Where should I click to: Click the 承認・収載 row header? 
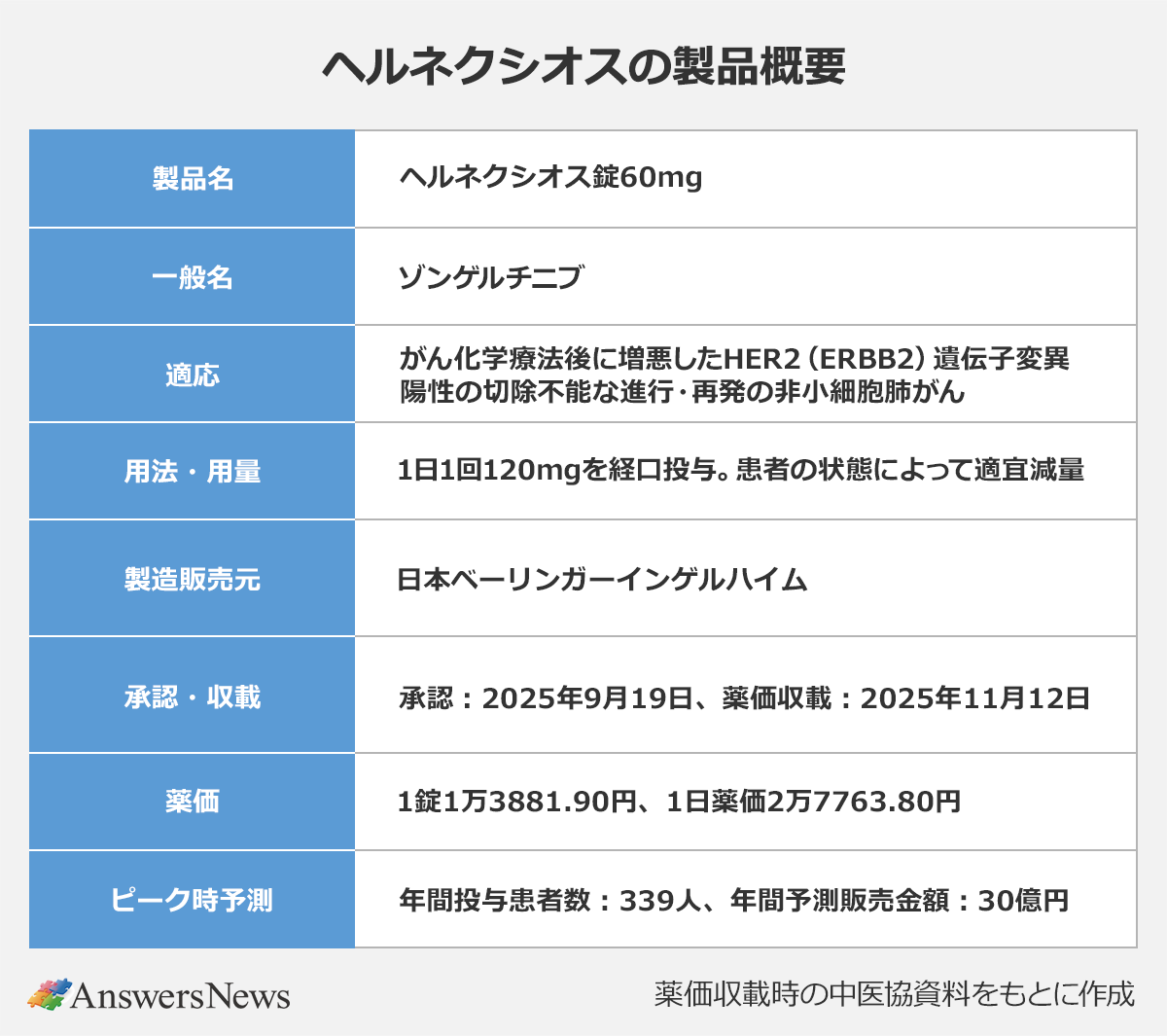pos(193,695)
